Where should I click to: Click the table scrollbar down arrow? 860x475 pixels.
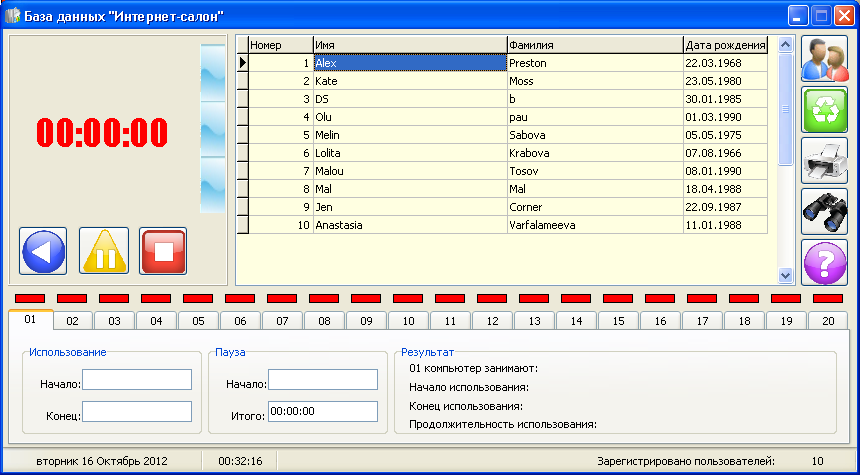(786, 275)
